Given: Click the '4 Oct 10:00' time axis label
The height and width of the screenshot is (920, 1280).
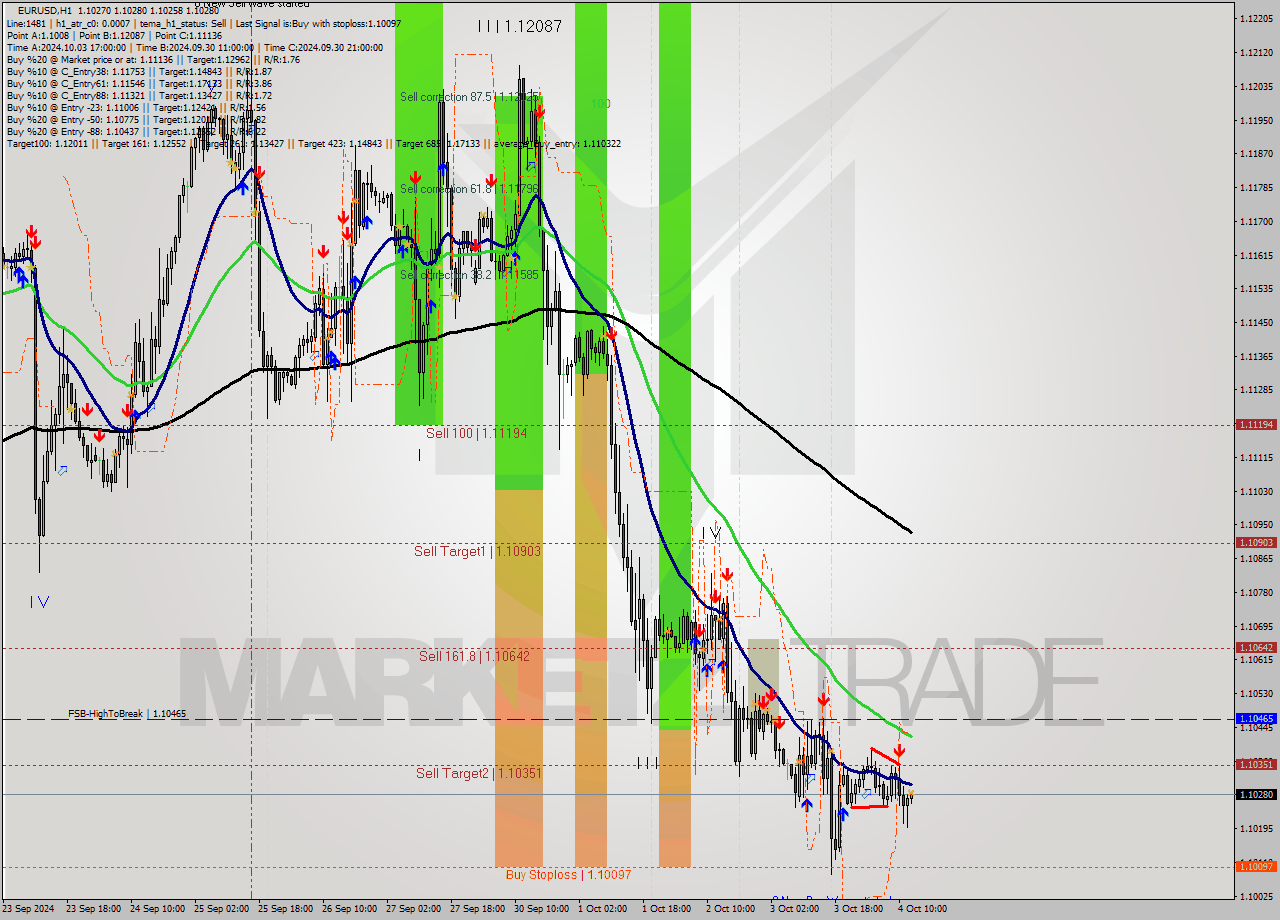Looking at the screenshot, I should point(921,909).
